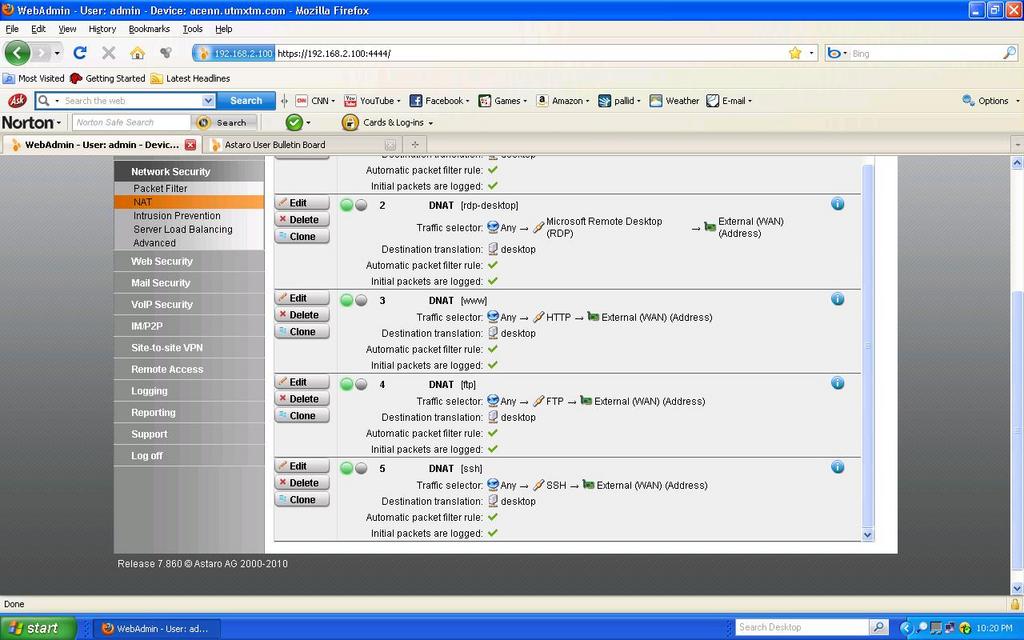Click info icon for DNAT rule 2

(x=837, y=204)
